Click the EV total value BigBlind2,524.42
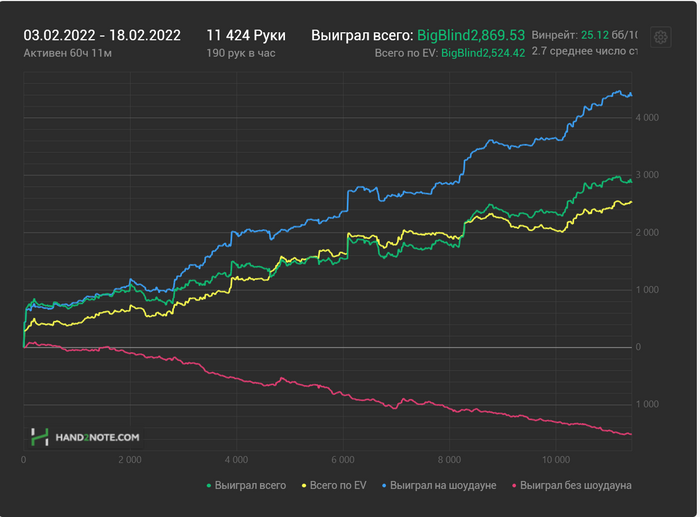Screen dimensions: 700x517 click(483, 53)
